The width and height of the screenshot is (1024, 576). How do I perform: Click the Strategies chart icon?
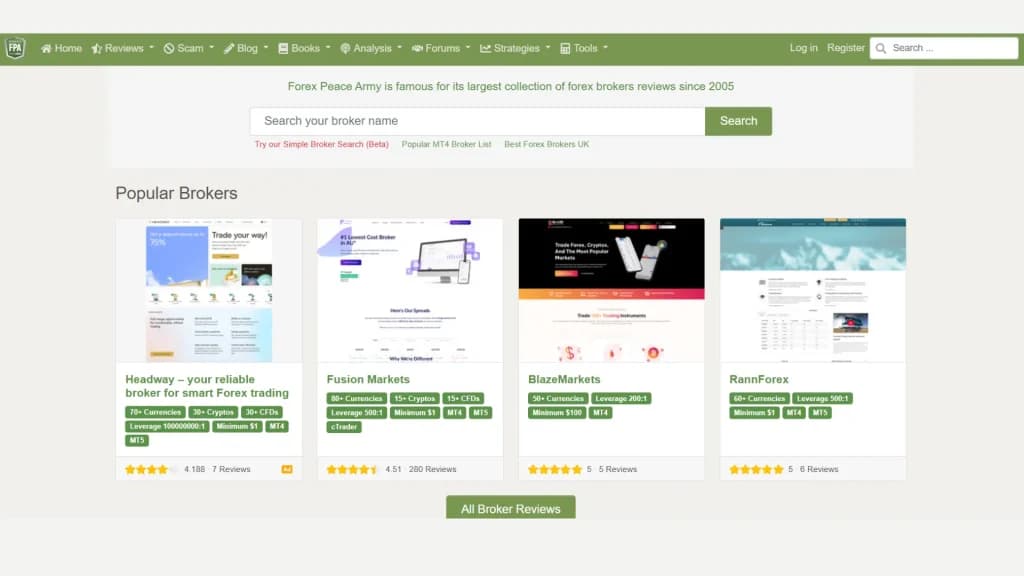485,48
